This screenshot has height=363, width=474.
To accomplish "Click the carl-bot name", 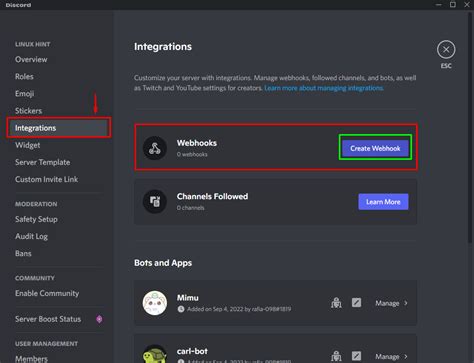I will pyautogui.click(x=192, y=351).
